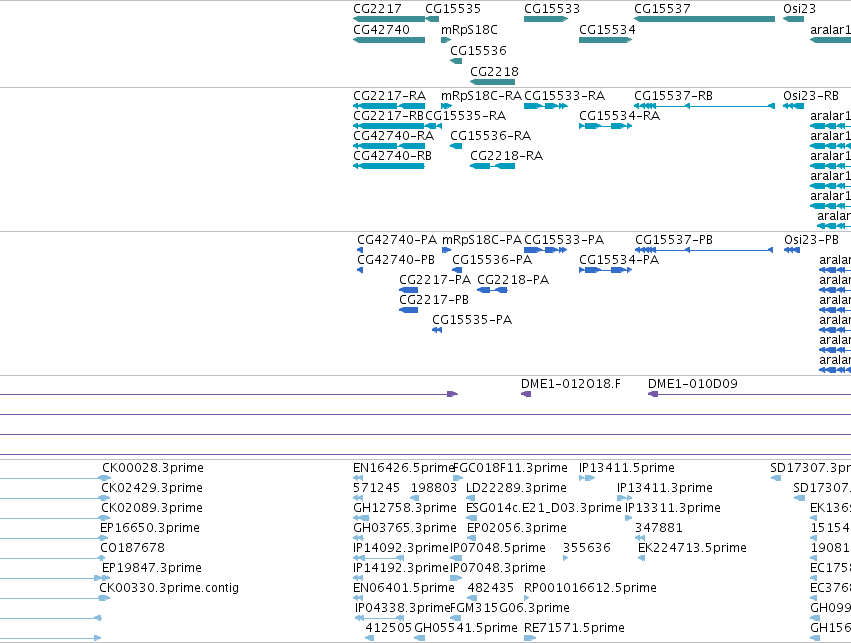The height and width of the screenshot is (643, 851).
Task: Select the DME1-010D09 feature label
Action: [x=693, y=385]
